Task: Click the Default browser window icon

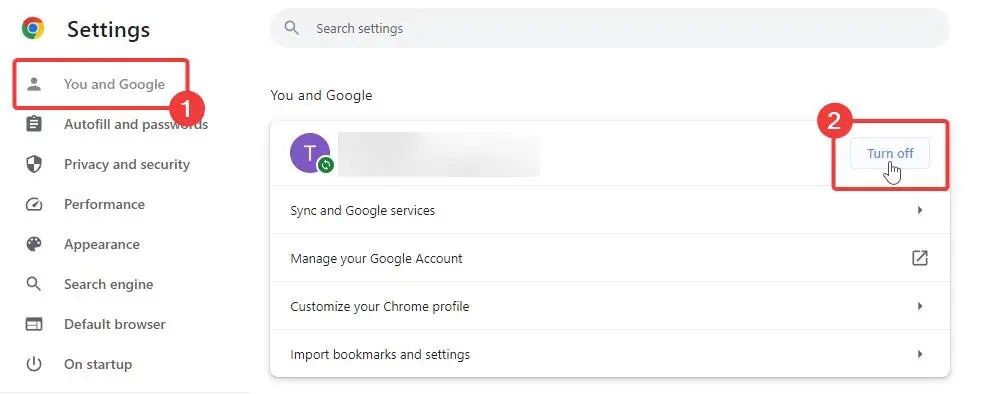Action: coord(34,324)
